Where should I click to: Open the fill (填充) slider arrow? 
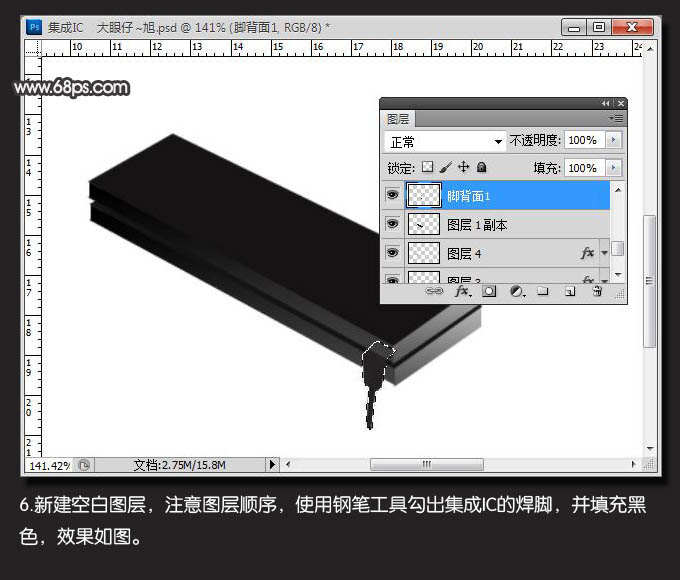[x=613, y=167]
